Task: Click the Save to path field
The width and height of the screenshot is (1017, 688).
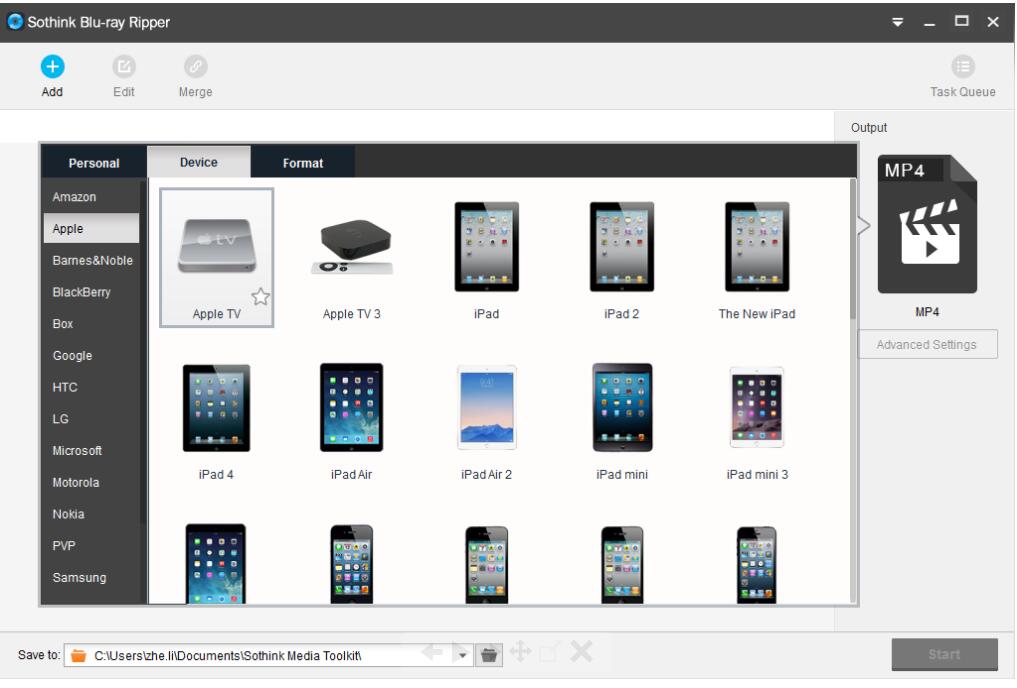Action: tap(269, 656)
